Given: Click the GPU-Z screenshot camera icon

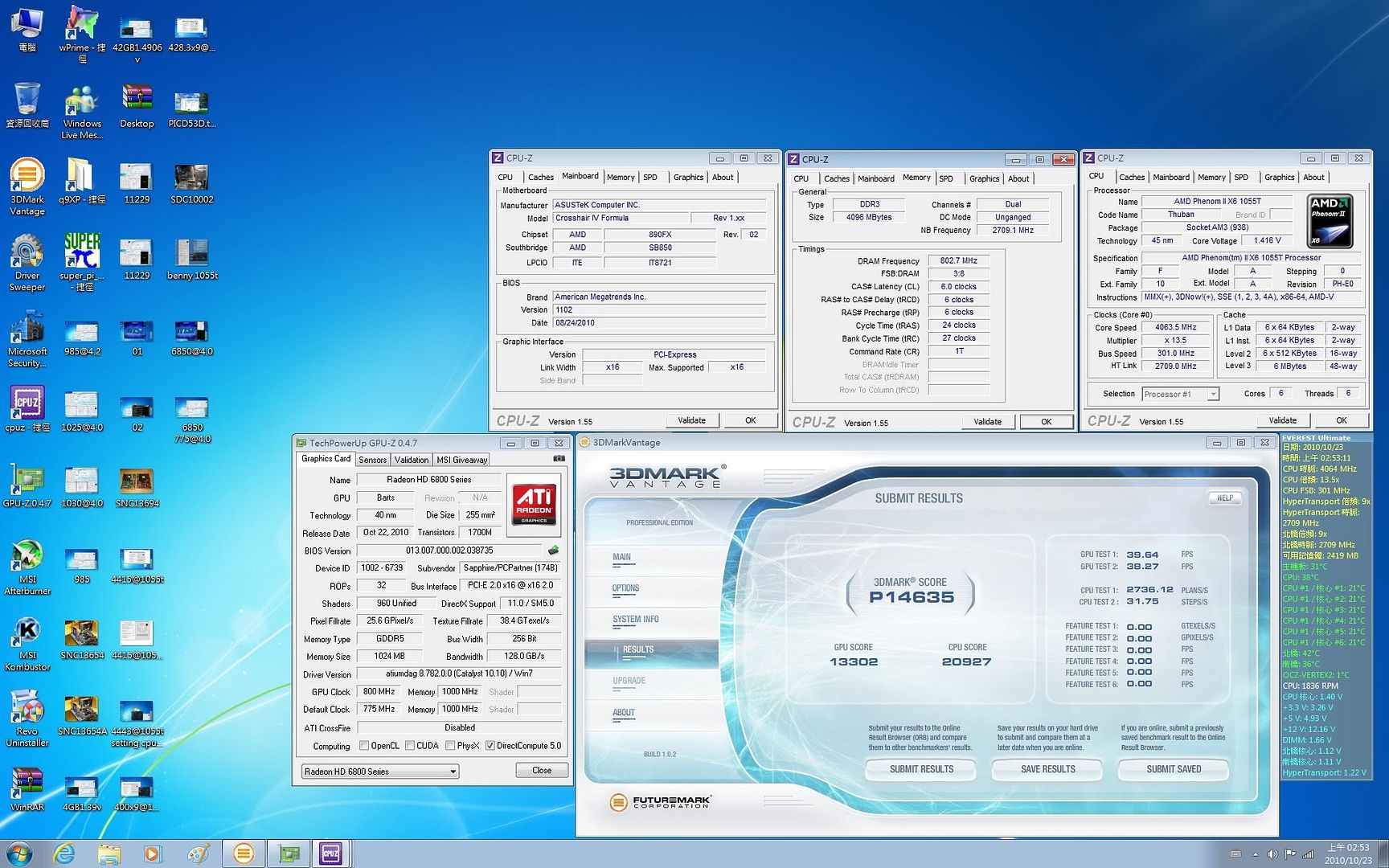Looking at the screenshot, I should pyautogui.click(x=559, y=459).
